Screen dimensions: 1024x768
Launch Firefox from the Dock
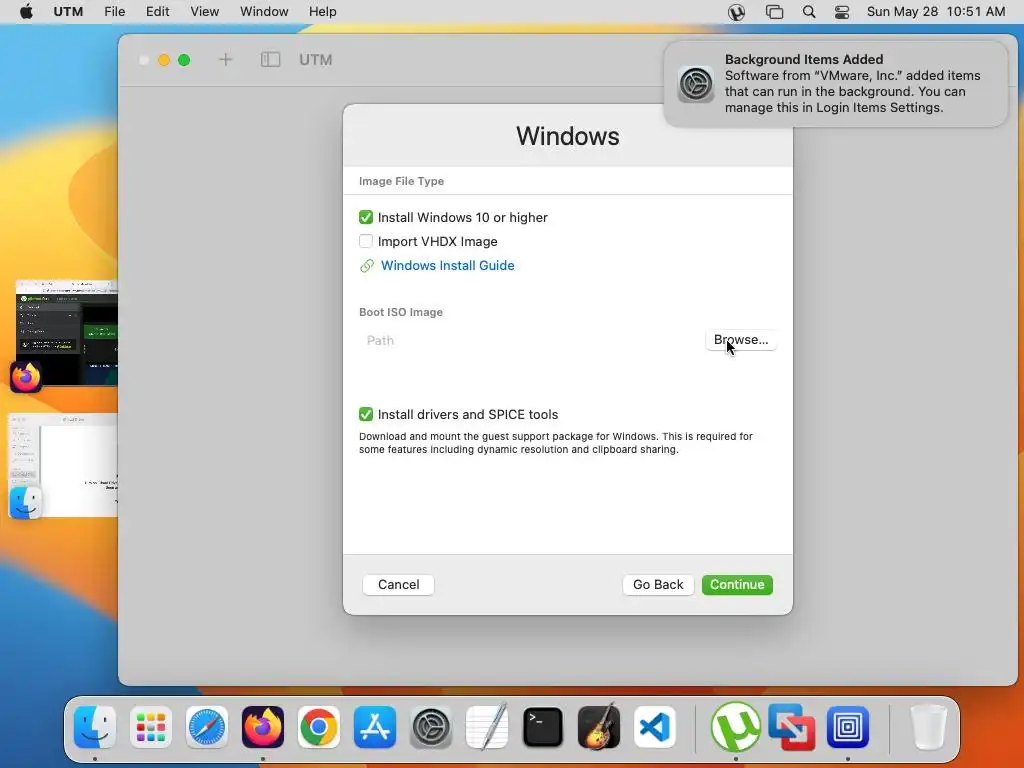pos(263,727)
